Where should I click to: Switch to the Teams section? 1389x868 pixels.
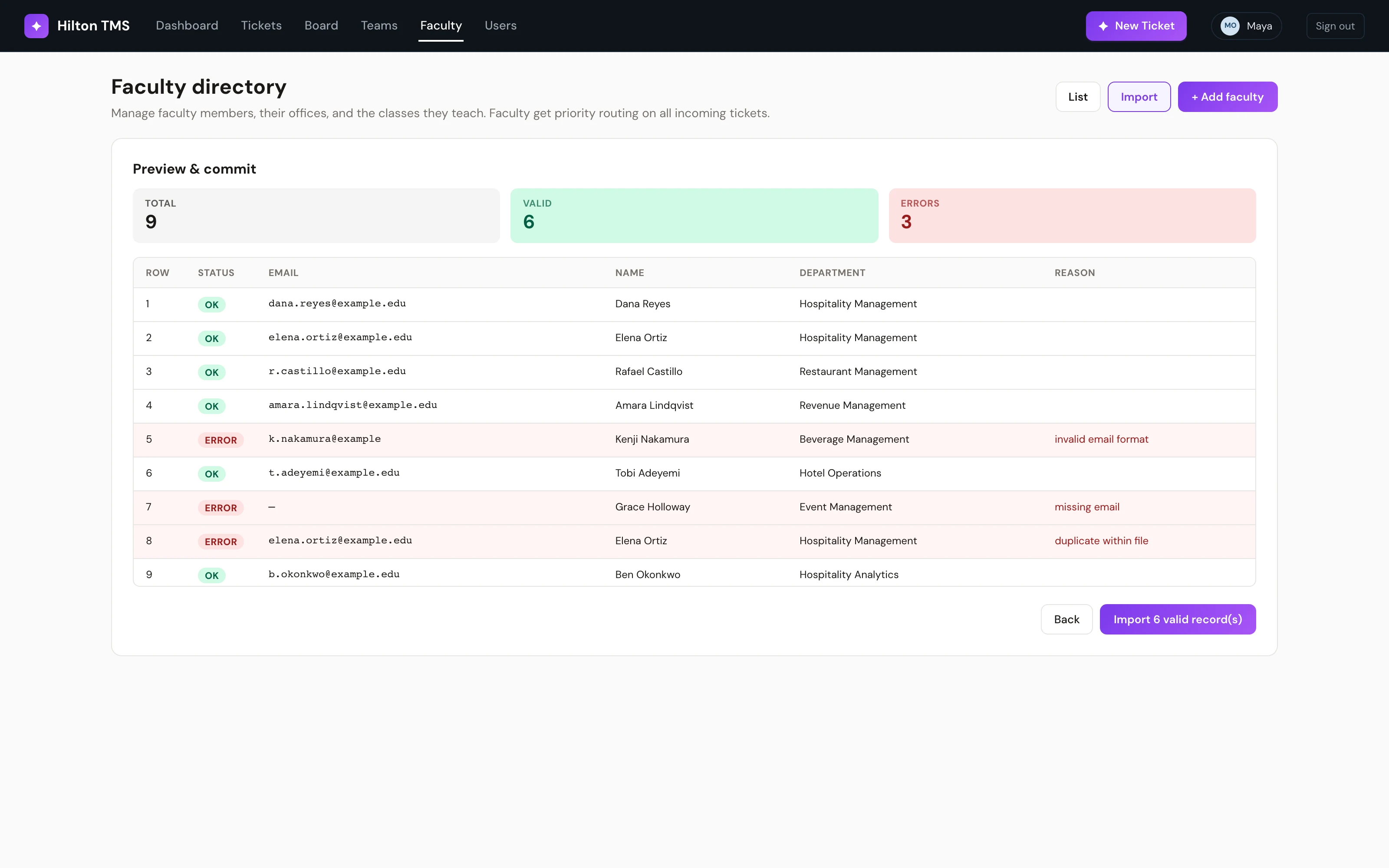click(379, 26)
